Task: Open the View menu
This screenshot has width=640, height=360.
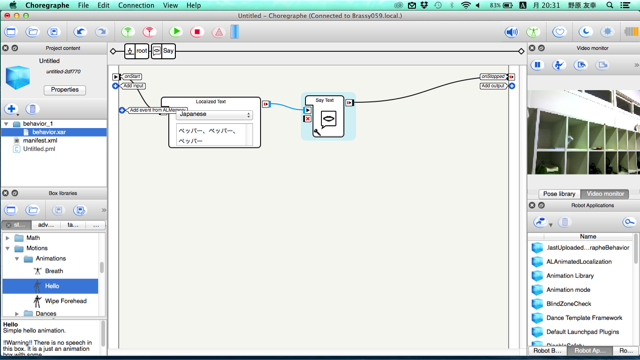Action: (170, 5)
